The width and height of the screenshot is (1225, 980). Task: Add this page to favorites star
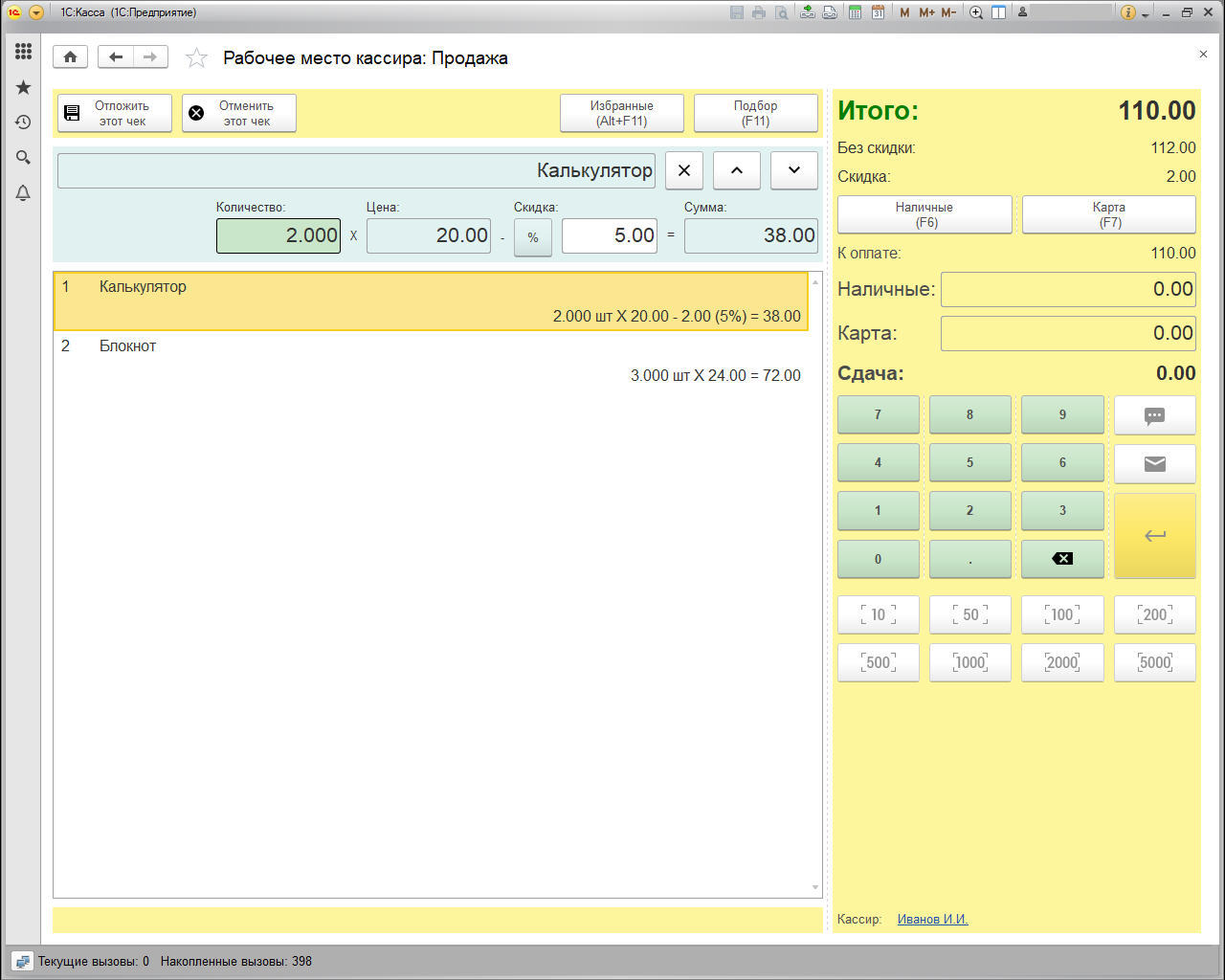click(x=196, y=58)
